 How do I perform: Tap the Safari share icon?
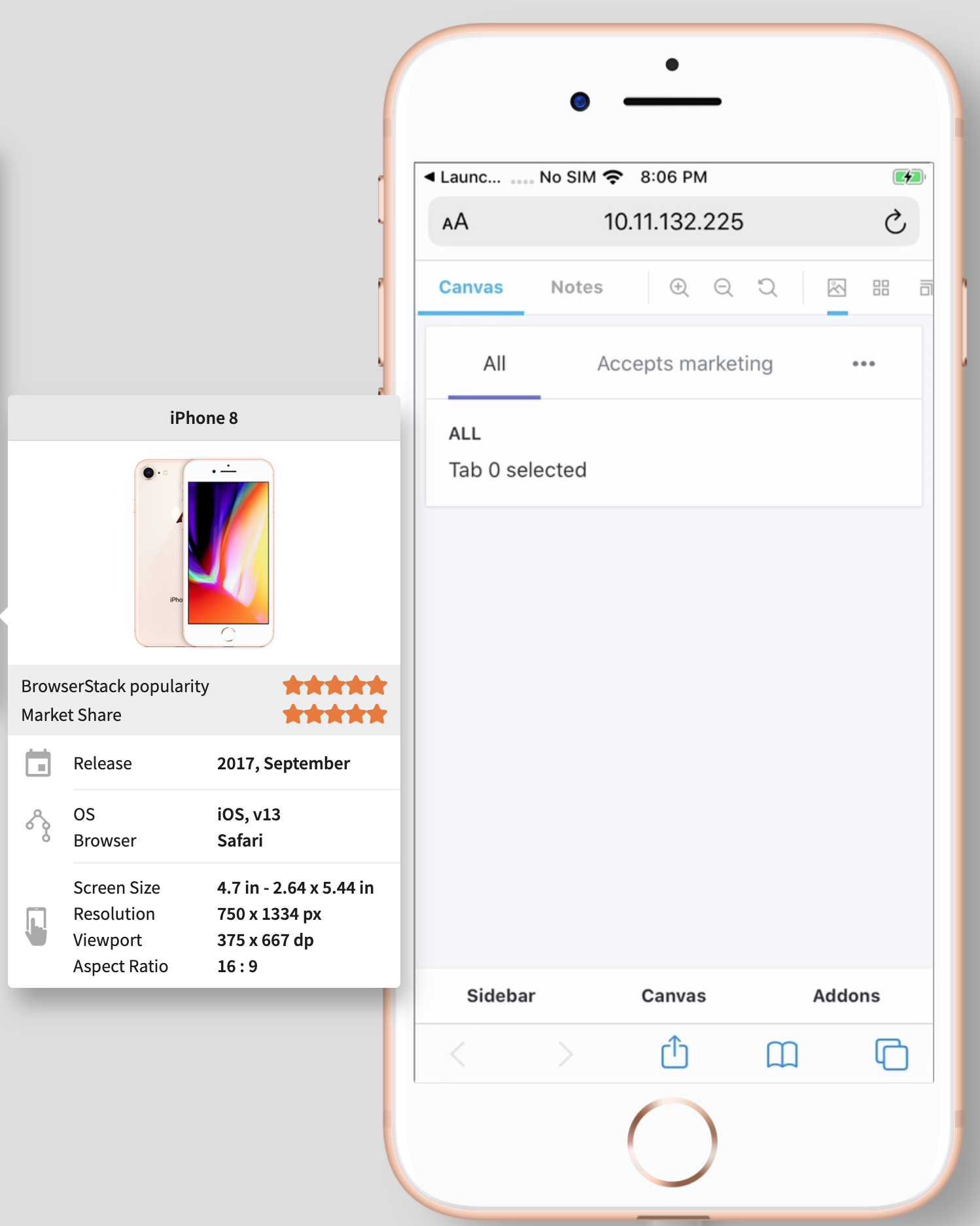click(674, 1052)
